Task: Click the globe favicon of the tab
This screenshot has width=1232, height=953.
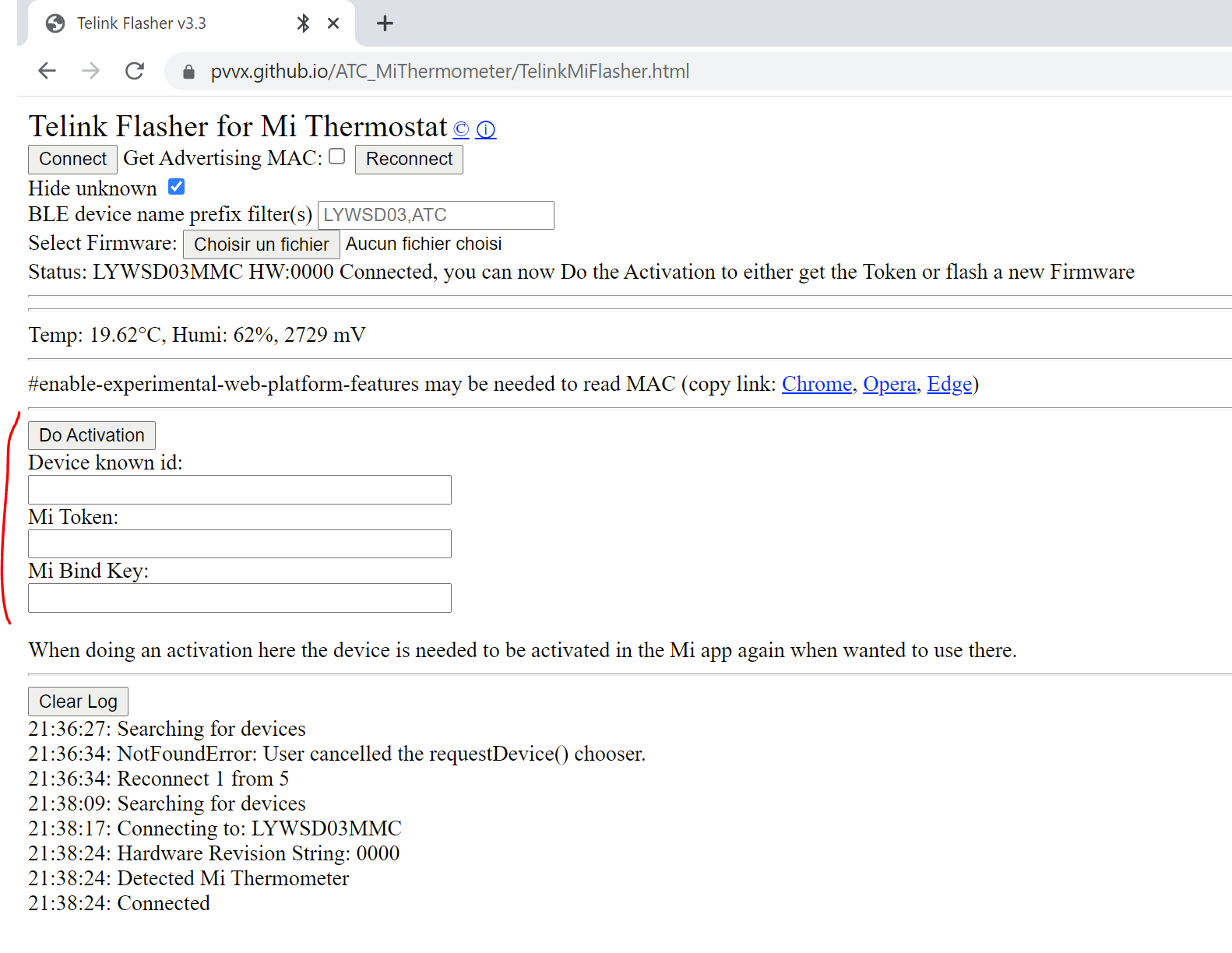Action: pos(55,23)
